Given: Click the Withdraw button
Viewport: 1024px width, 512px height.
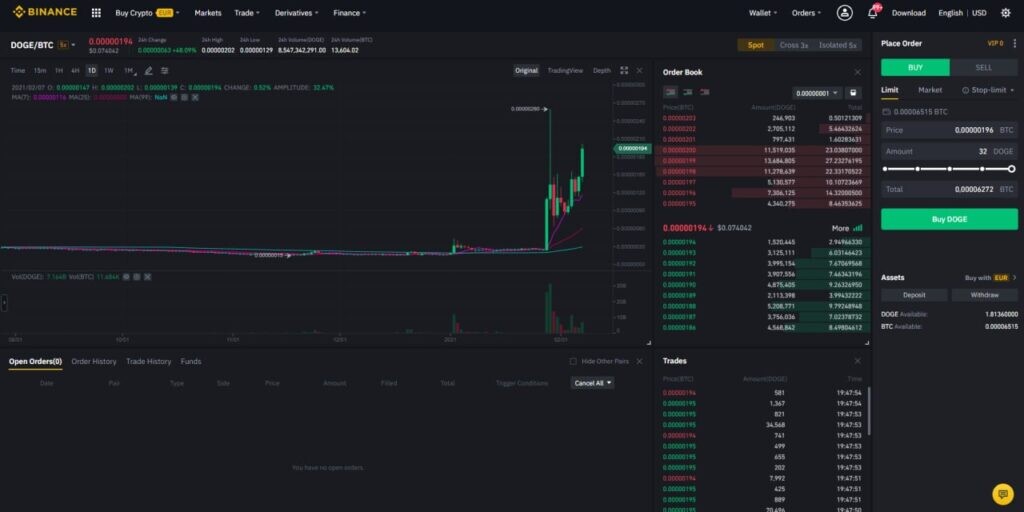Looking at the screenshot, I should pyautogui.click(x=984, y=295).
